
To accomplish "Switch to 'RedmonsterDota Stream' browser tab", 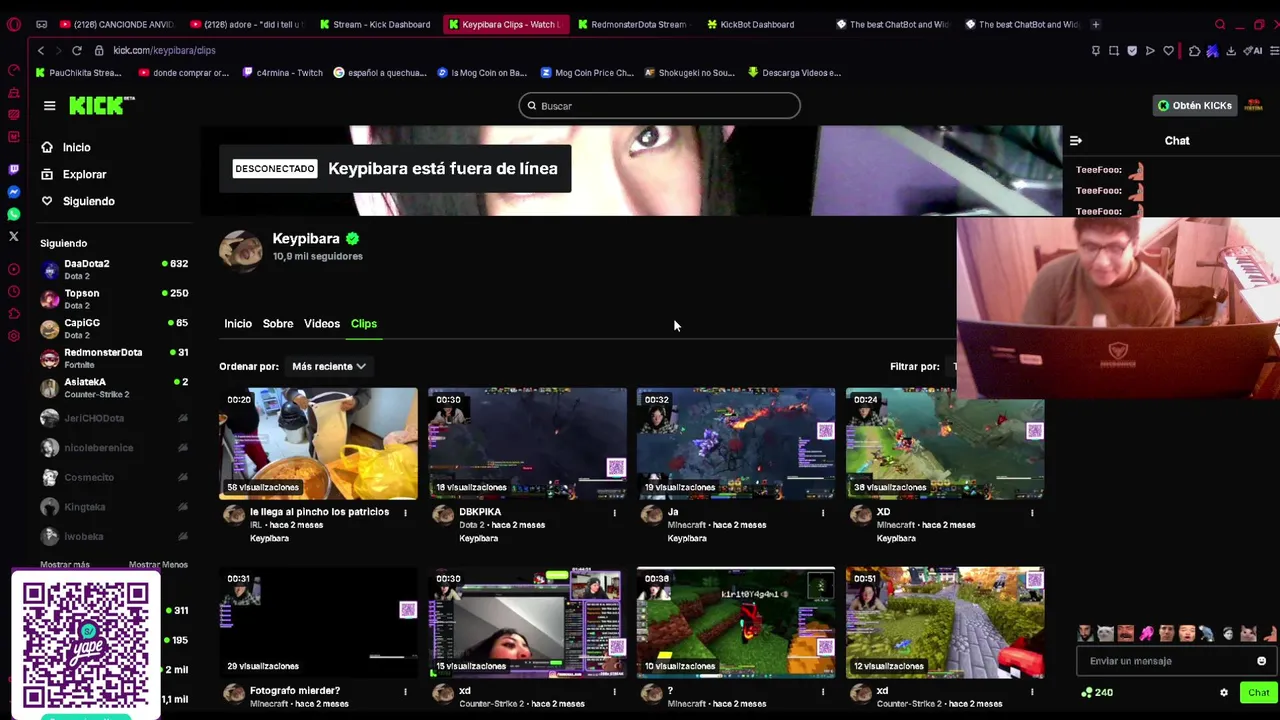I will pyautogui.click(x=632, y=24).
